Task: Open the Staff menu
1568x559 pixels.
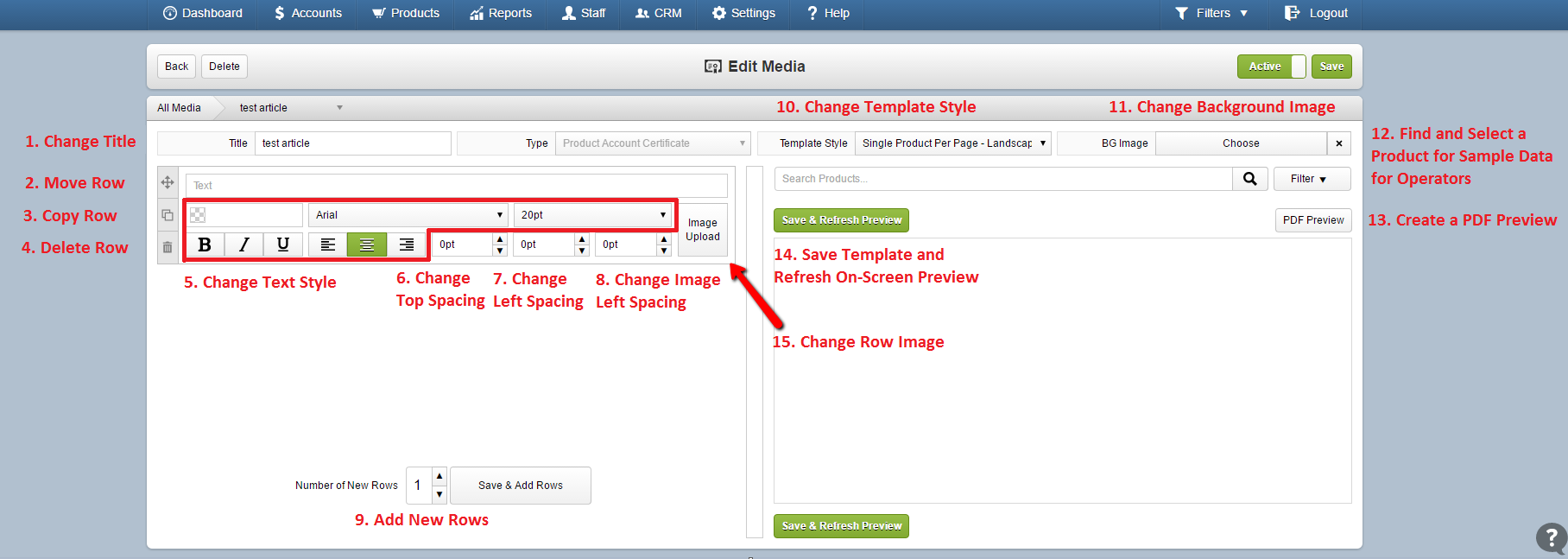Action: pos(584,13)
